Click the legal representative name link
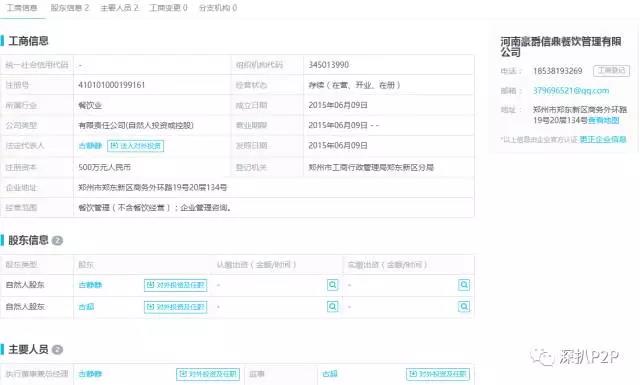This screenshot has height=385, width=640. (90, 146)
